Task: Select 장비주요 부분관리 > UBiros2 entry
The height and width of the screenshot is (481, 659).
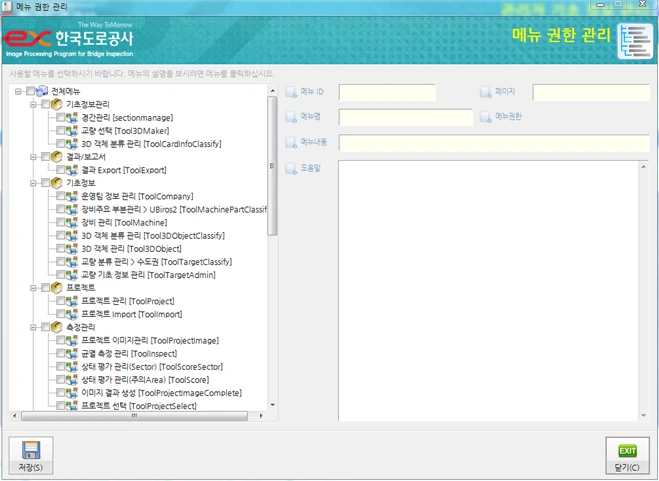Action: pos(174,209)
